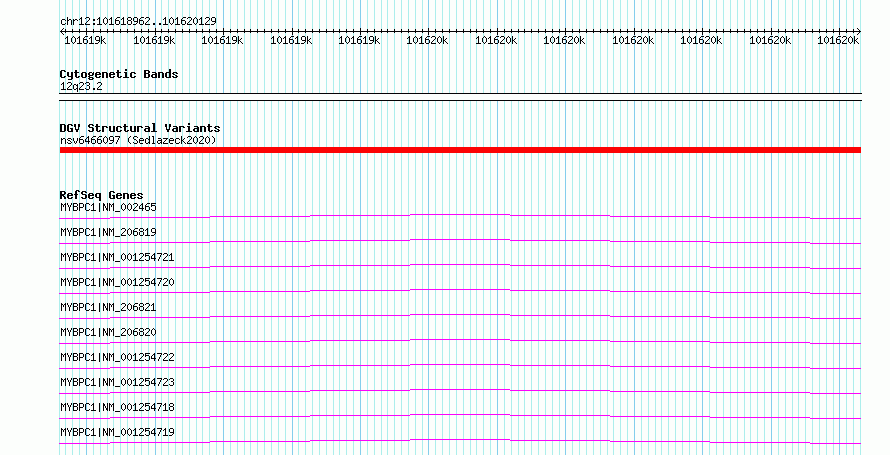Image resolution: width=890 pixels, height=455 pixels.
Task: Click the MYBPC1|NM_001254721 transcript label
Action: (x=117, y=258)
